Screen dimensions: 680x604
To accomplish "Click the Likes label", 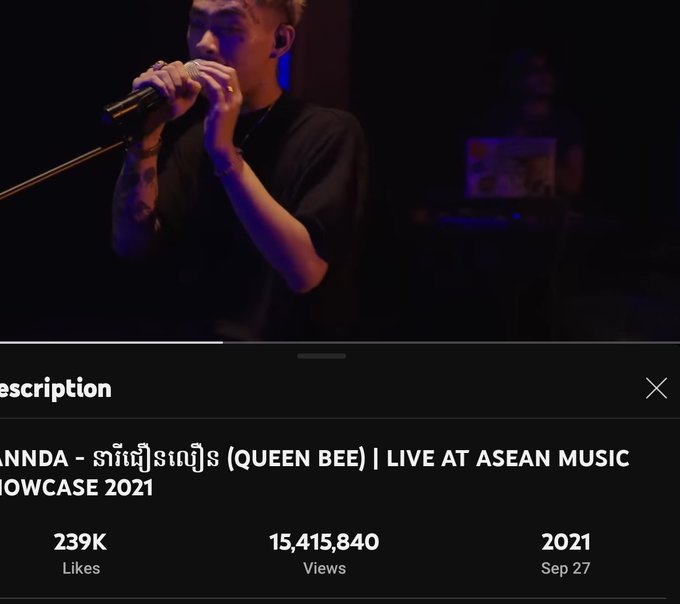I will point(81,568).
